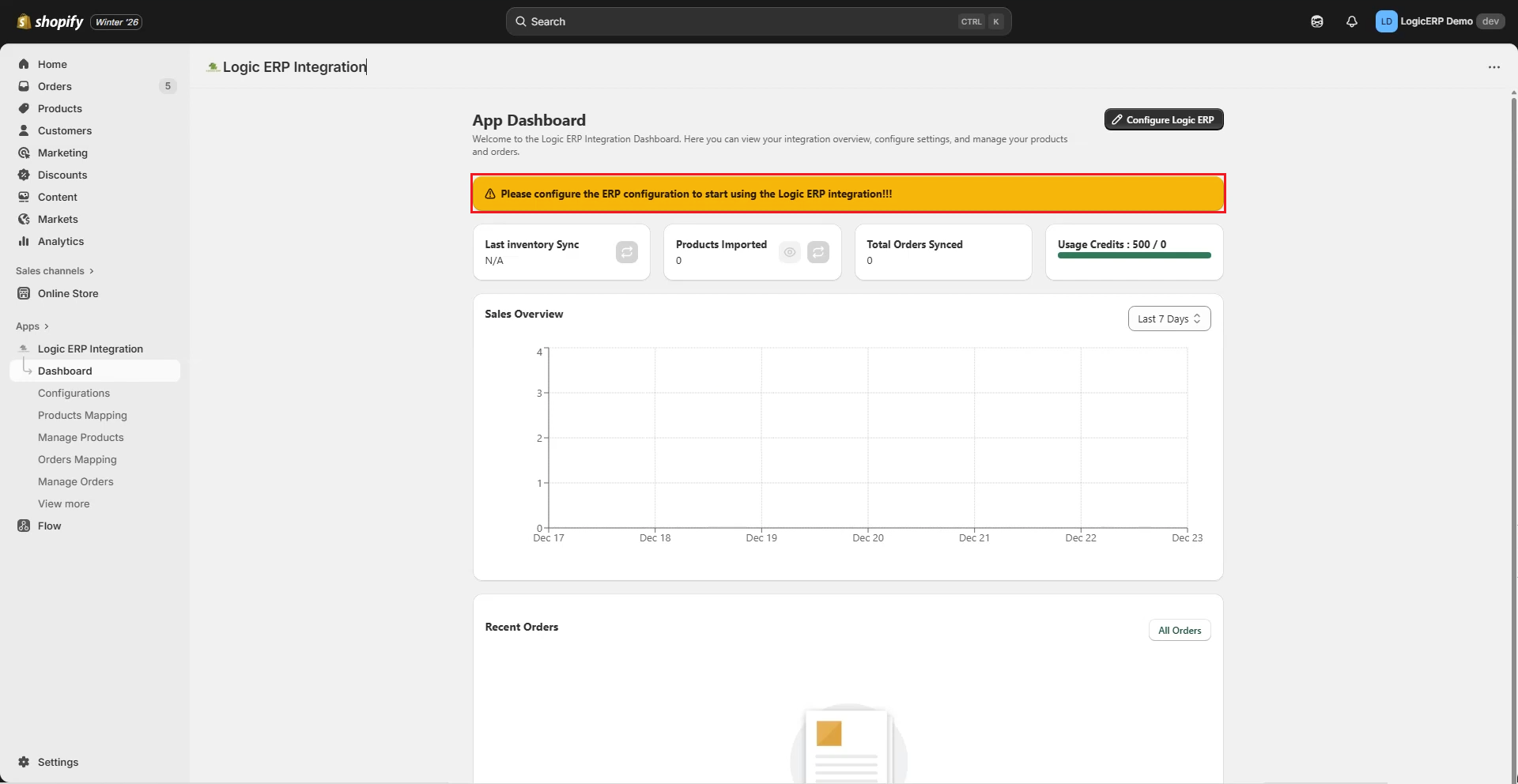Open the Sidekick assistant icon in top bar
This screenshot has height=784, width=1518.
tap(1316, 21)
